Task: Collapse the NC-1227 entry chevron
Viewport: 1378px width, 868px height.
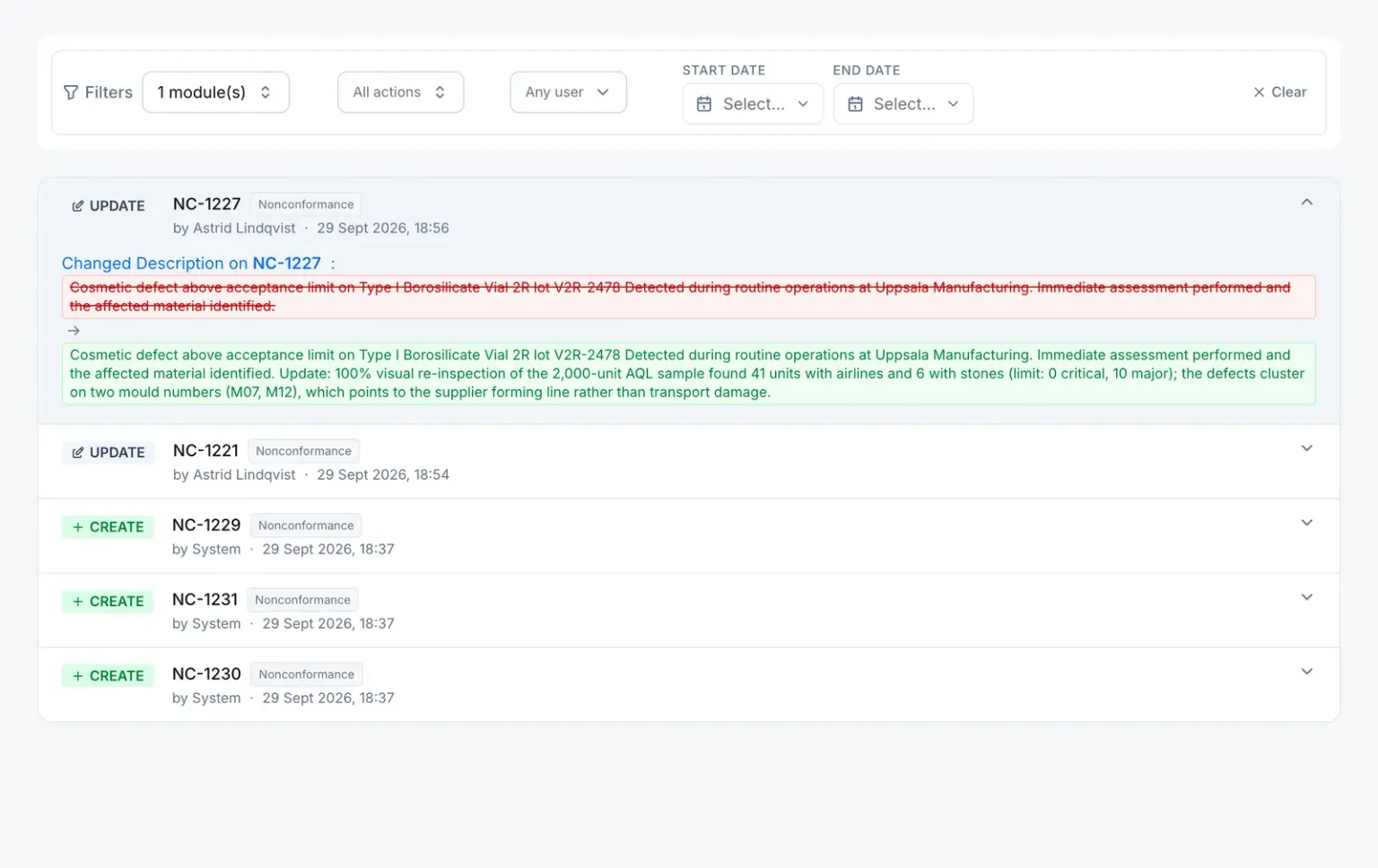Action: [1307, 202]
